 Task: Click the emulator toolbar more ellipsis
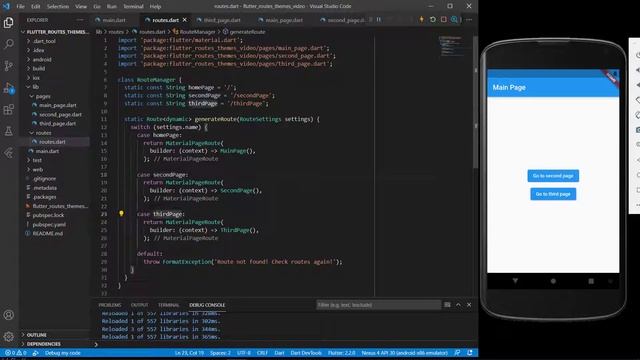tap(638, 205)
